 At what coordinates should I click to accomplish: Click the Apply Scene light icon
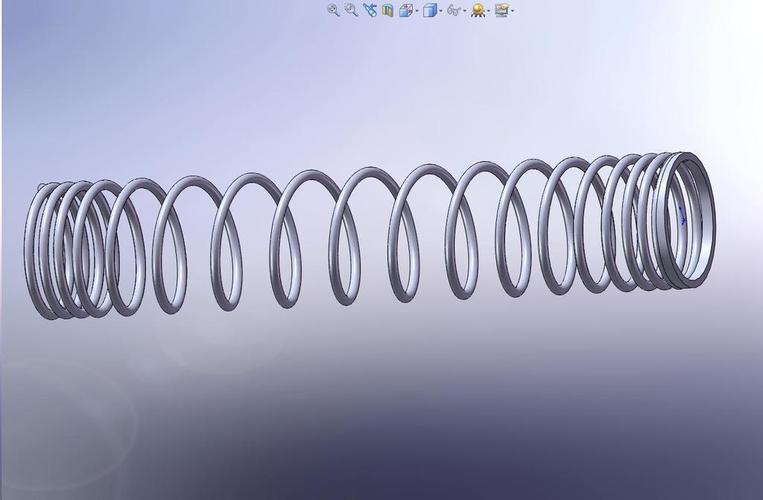tap(478, 10)
